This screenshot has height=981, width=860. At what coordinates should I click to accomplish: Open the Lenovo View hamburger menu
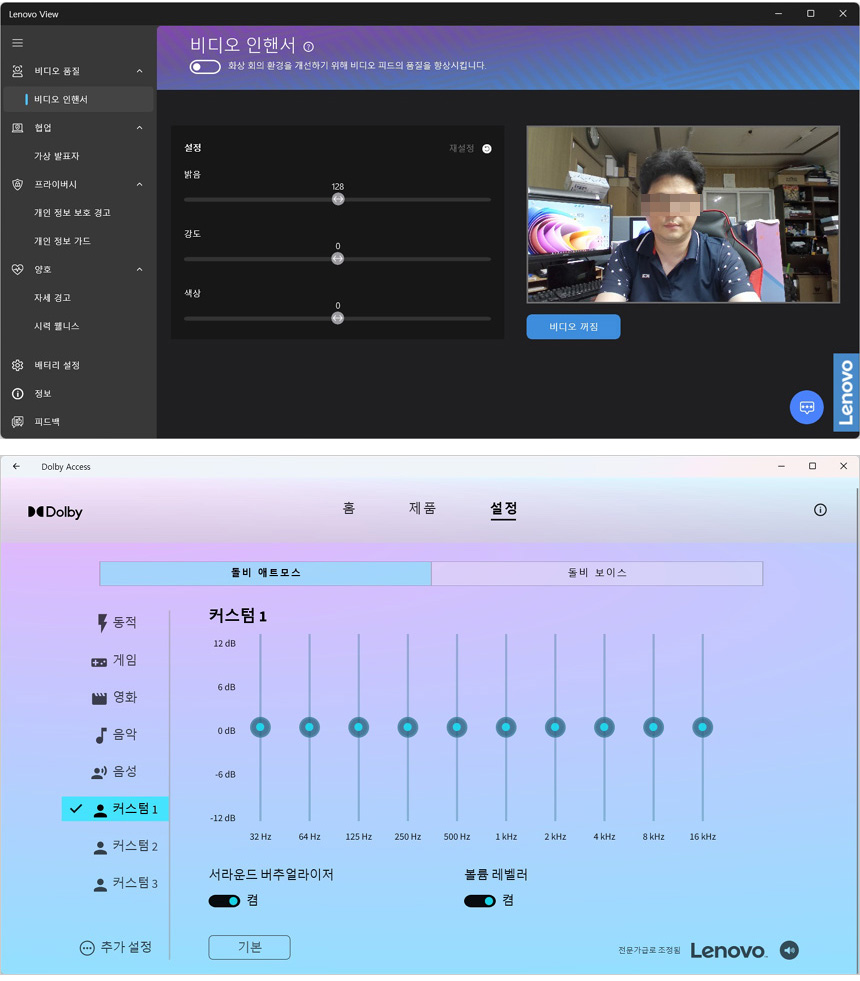(17, 43)
